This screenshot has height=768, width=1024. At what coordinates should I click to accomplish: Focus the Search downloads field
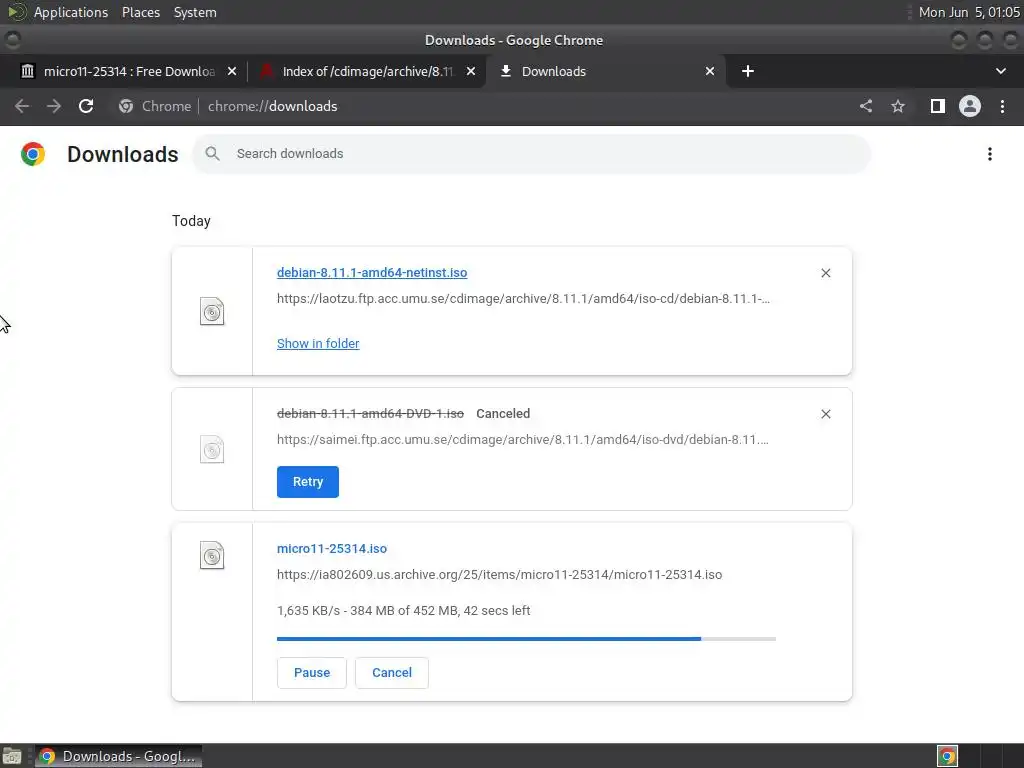(532, 153)
